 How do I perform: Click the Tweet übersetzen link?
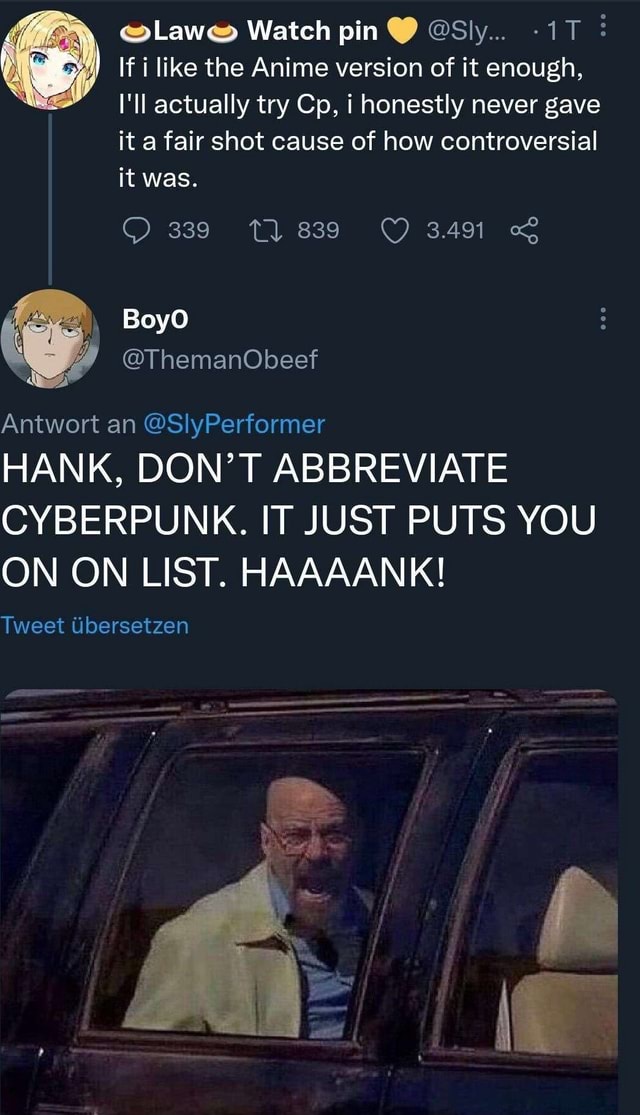coord(95,626)
